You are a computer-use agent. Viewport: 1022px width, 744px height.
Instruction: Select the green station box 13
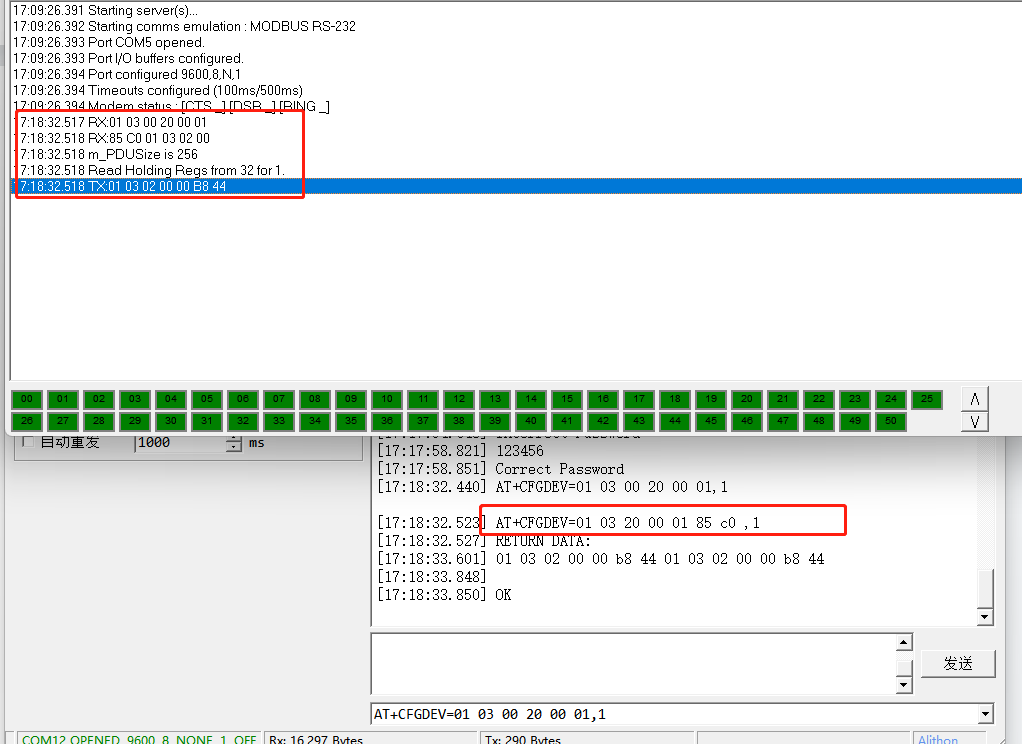click(x=495, y=399)
